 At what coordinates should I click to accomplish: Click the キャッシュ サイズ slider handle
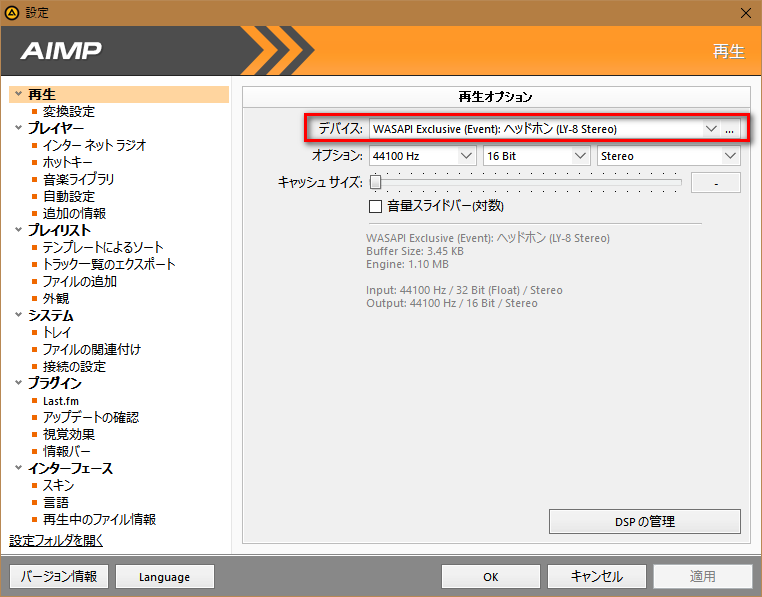pos(375,182)
